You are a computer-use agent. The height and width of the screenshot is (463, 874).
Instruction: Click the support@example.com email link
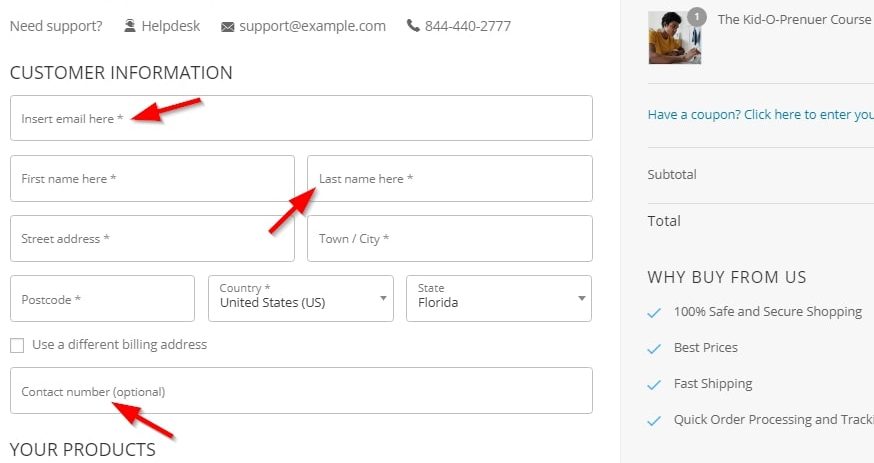coord(312,26)
